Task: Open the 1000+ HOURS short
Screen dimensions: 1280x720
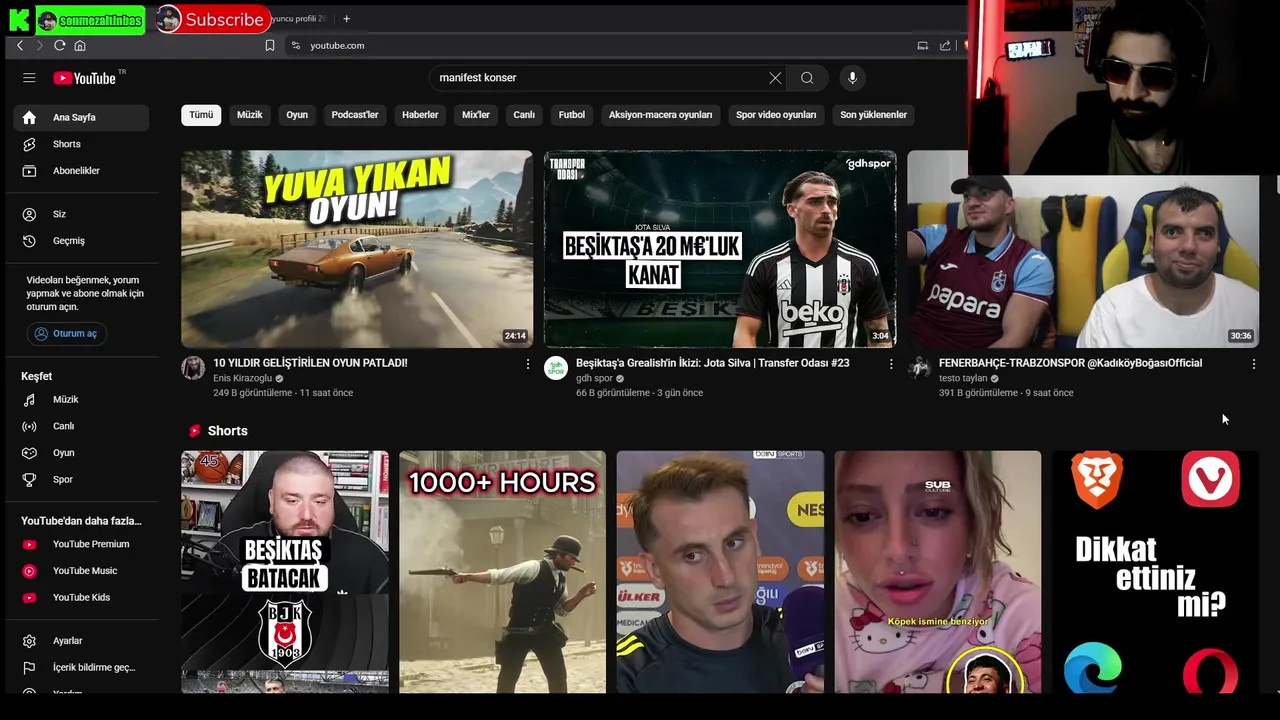Action: 502,572
